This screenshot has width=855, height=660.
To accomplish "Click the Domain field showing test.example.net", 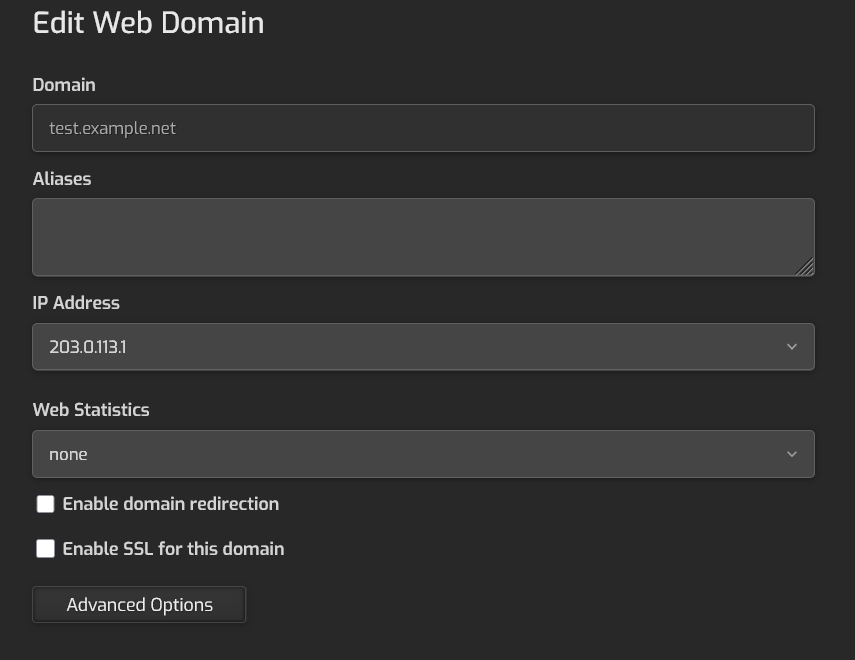I will (423, 128).
